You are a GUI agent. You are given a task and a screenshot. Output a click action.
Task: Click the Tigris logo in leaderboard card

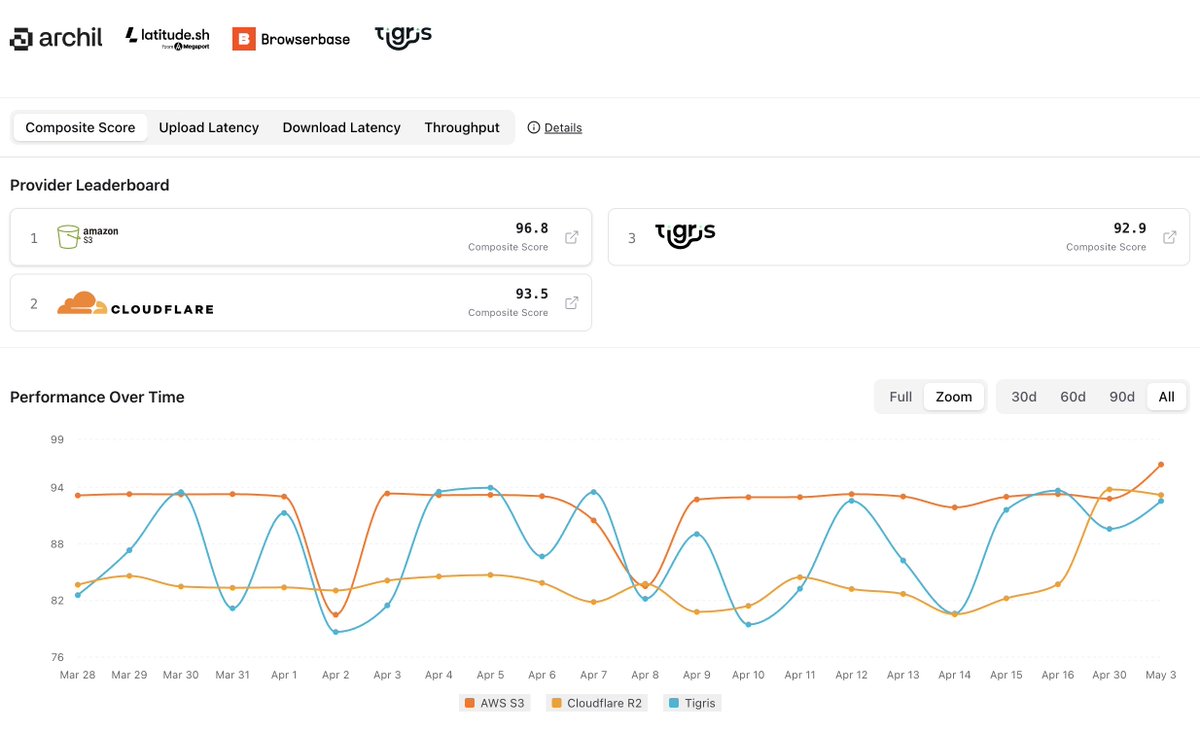pyautogui.click(x=685, y=236)
